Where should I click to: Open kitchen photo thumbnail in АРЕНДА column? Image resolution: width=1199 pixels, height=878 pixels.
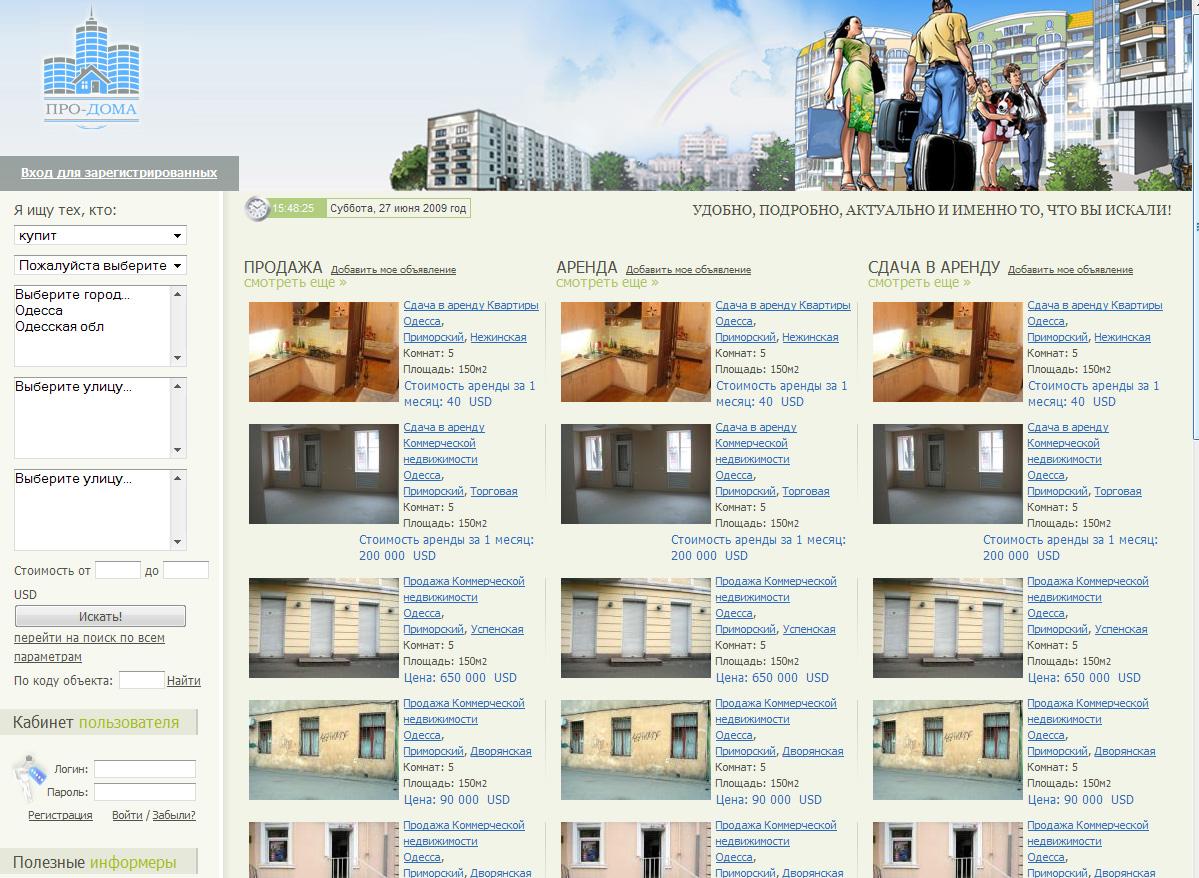click(x=636, y=352)
